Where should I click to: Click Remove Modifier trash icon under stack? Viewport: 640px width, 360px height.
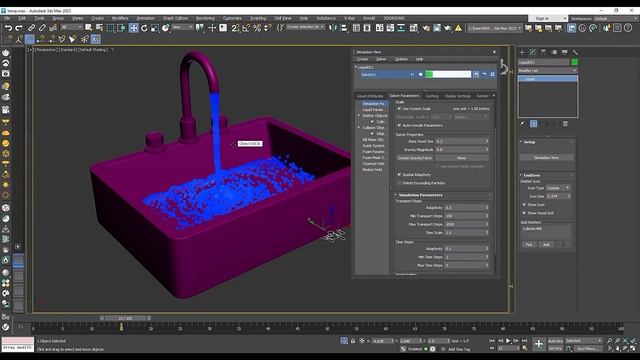click(x=565, y=124)
